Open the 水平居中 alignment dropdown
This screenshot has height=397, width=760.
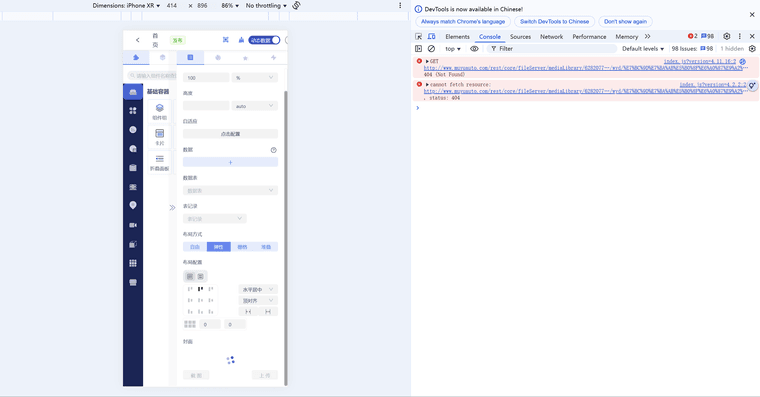tap(258, 289)
